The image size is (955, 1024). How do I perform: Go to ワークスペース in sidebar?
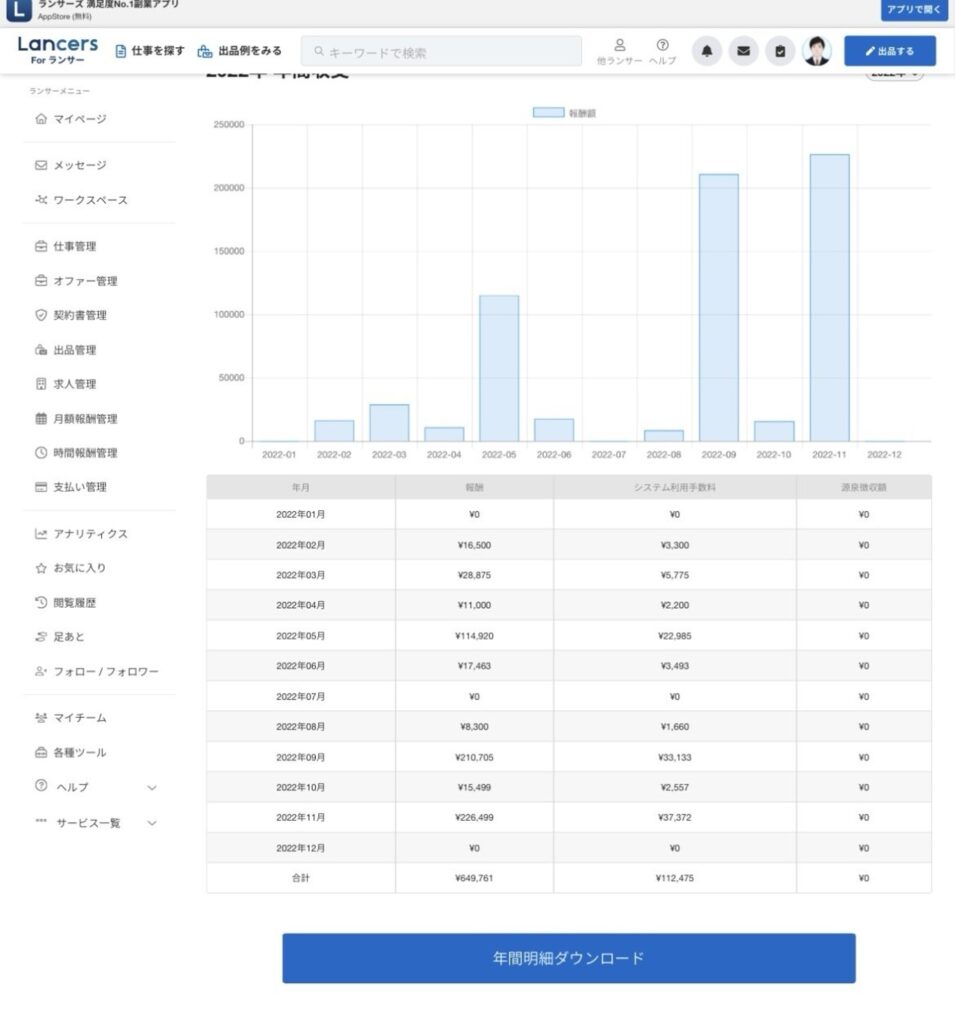click(89, 200)
